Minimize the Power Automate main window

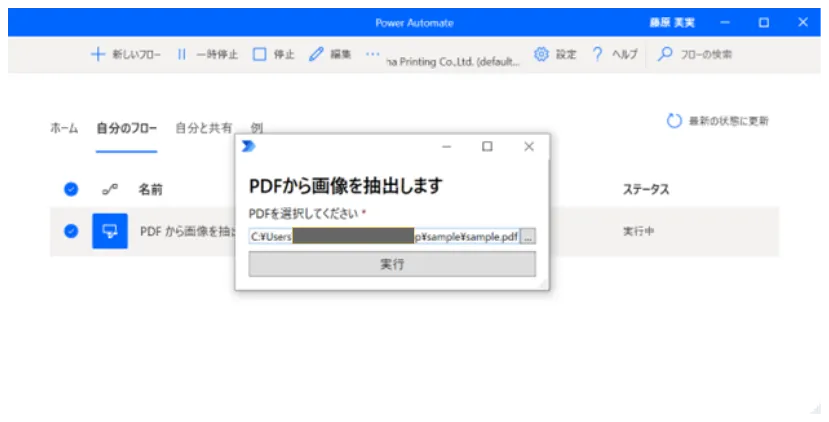point(725,22)
